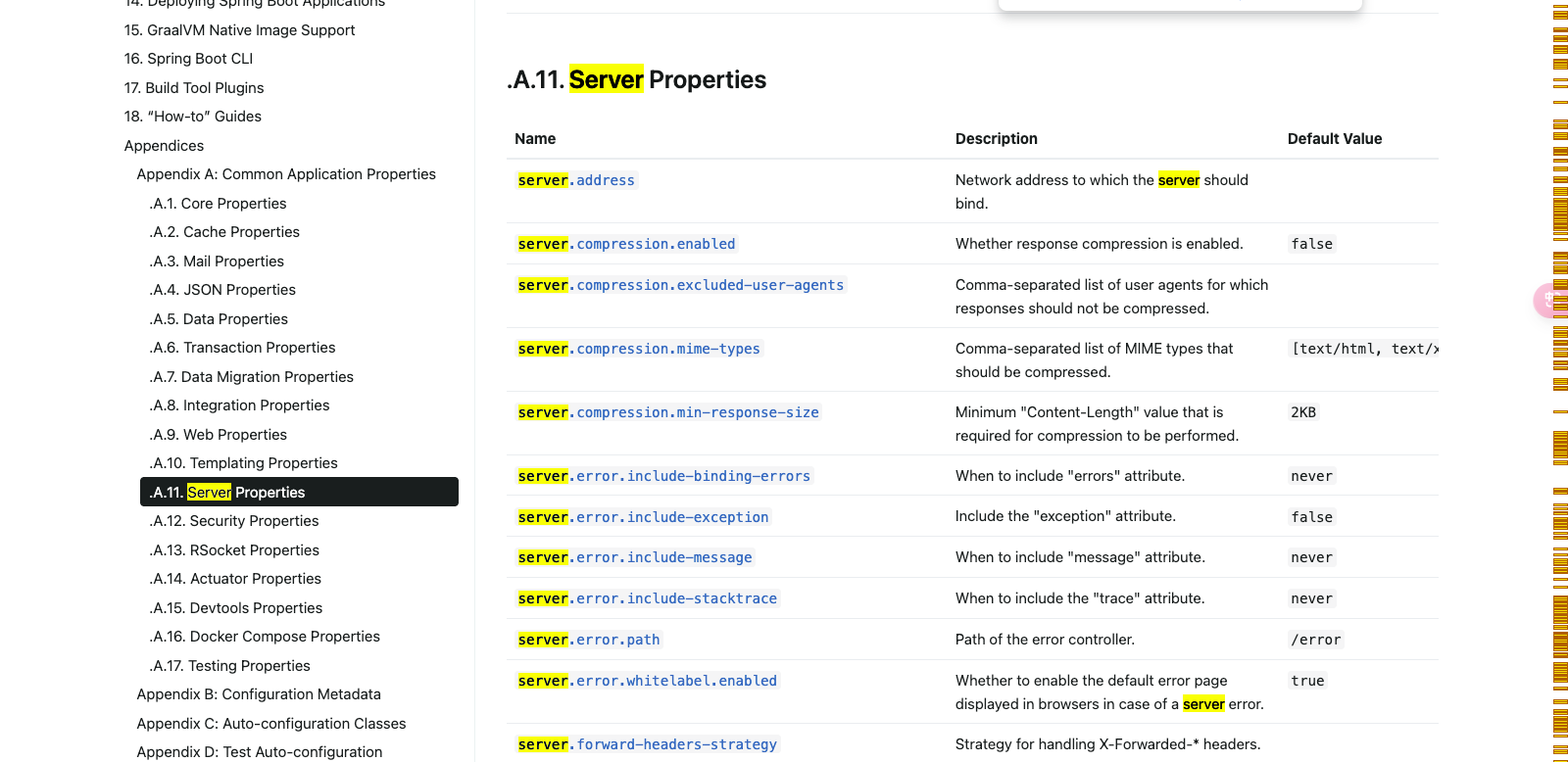Screen dimensions: 1568x762
Task: Click the pink floating icon at right edge
Action: point(1551,300)
